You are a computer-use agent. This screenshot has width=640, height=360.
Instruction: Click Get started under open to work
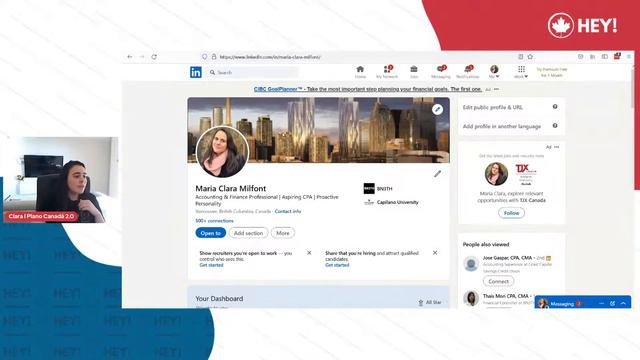(x=211, y=265)
